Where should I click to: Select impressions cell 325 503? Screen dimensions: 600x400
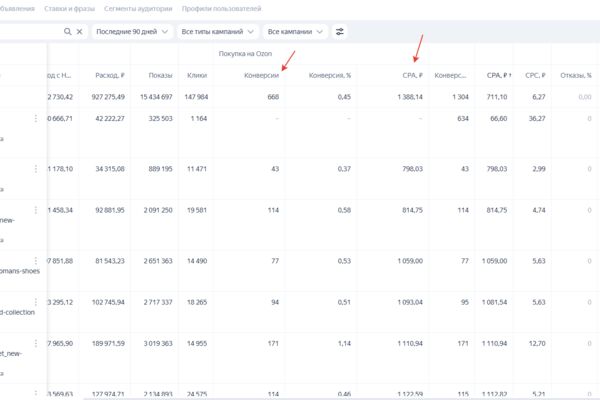160,118
